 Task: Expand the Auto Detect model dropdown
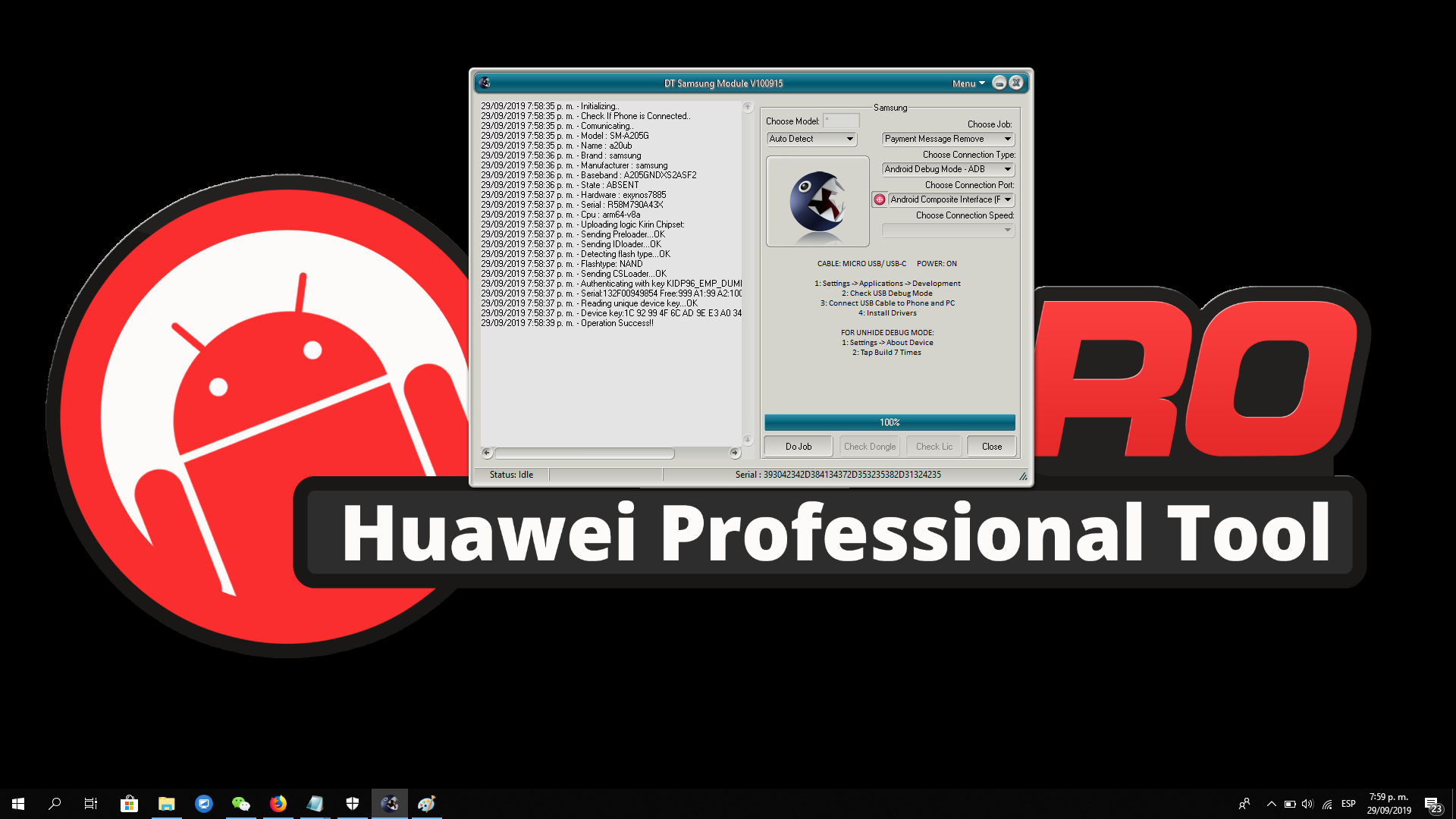[x=812, y=139]
